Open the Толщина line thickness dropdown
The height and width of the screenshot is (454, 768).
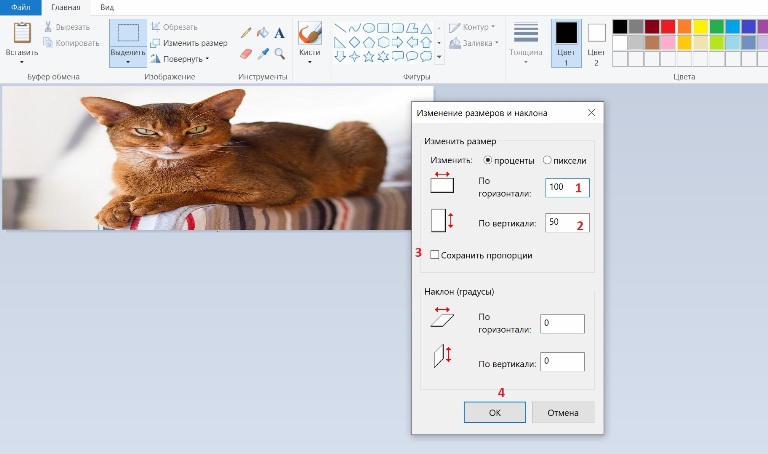[526, 40]
